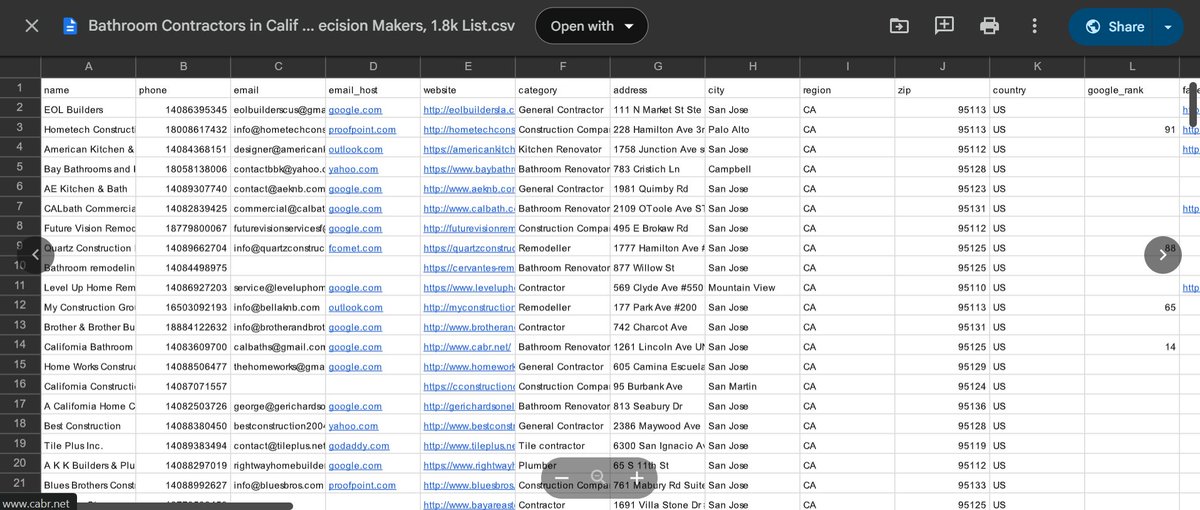The height and width of the screenshot is (510, 1200).
Task: Open the three-dot more actions menu
Action: (x=1034, y=26)
